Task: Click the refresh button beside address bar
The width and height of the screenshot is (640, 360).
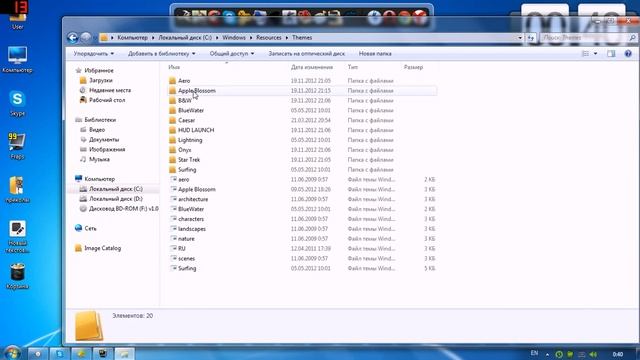Action: pyautogui.click(x=531, y=38)
